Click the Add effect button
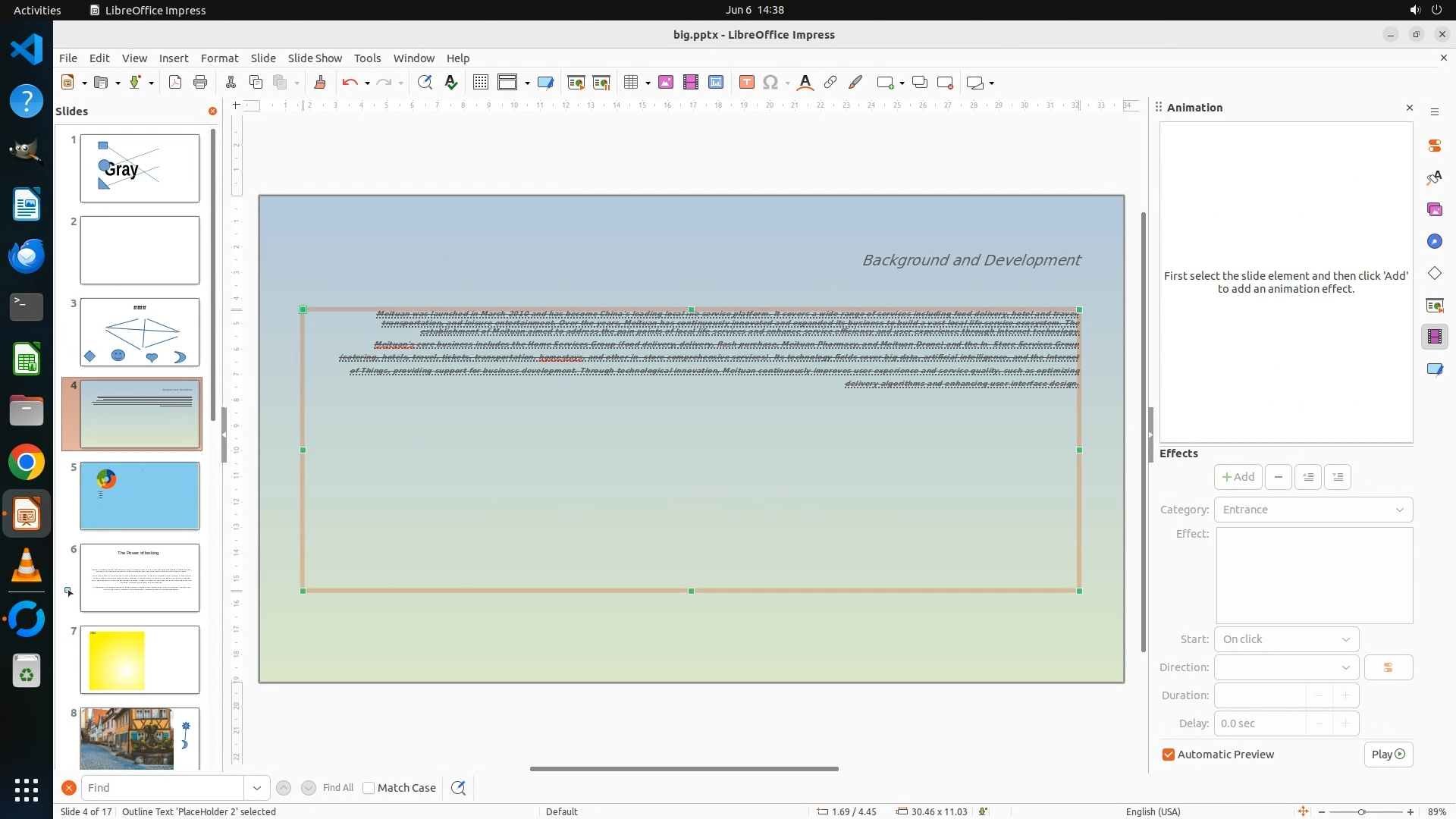This screenshot has width=1456, height=819. pos(1238,477)
